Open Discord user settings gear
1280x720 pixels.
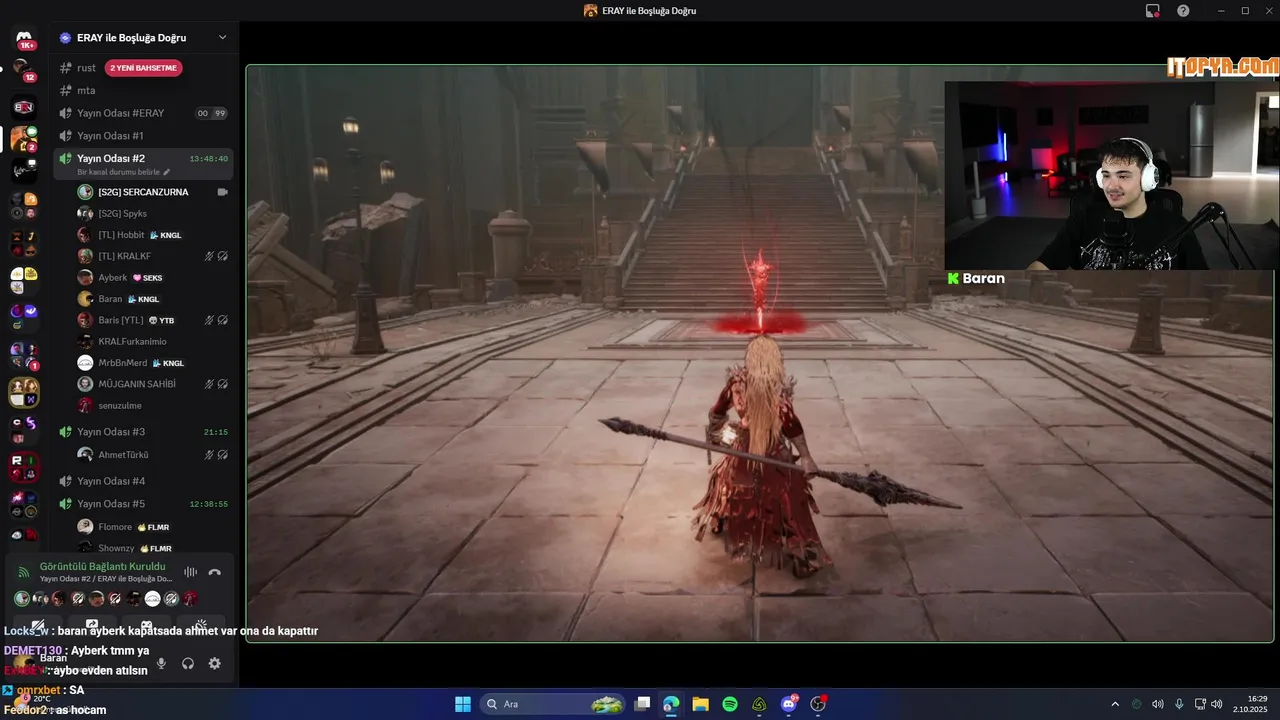coord(214,664)
